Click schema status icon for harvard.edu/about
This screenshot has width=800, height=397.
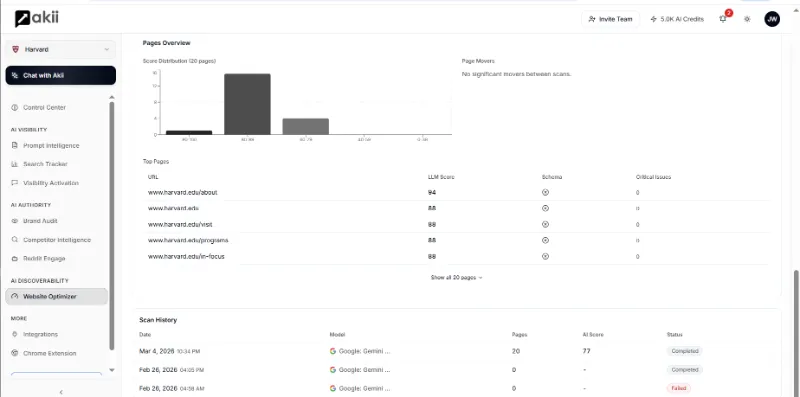545,192
